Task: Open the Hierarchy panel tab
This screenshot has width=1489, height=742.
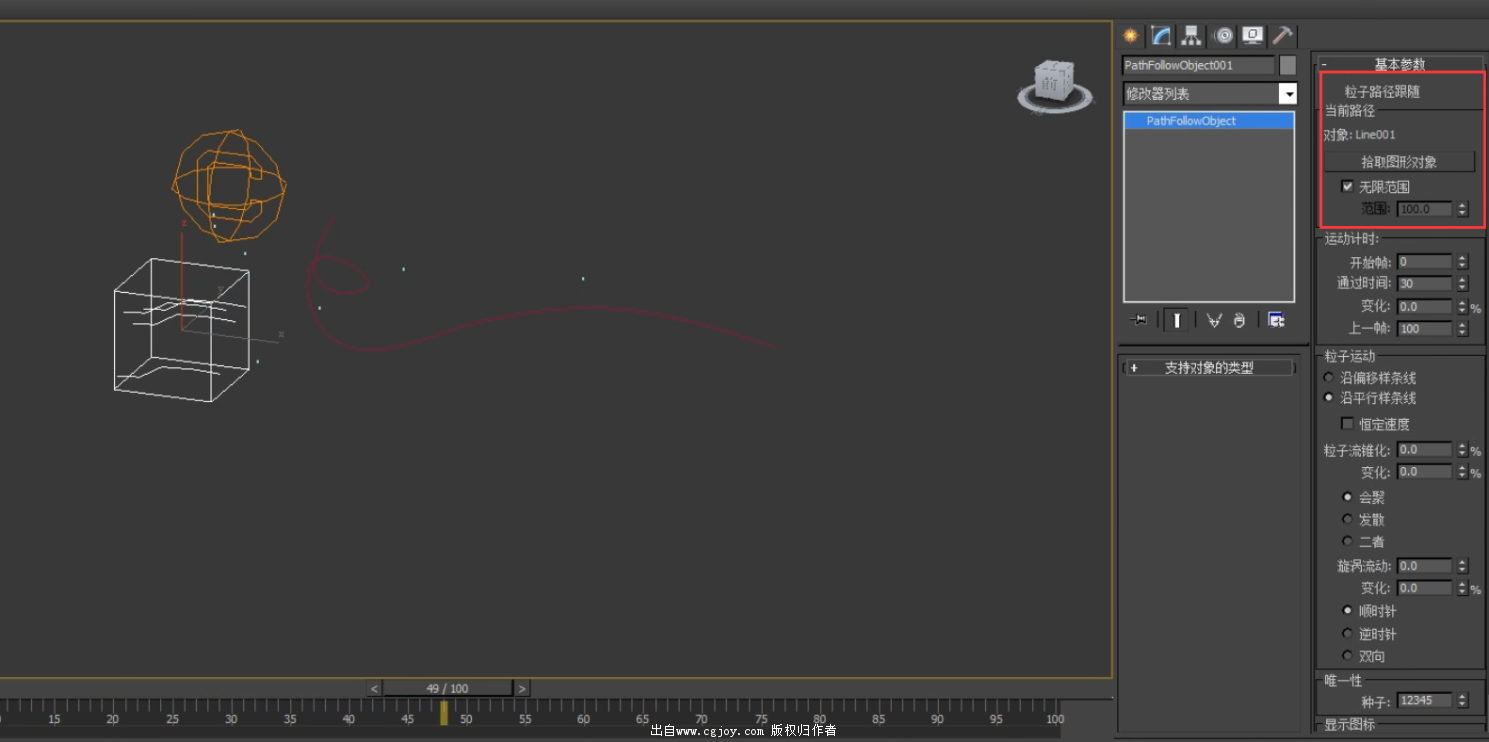Action: tap(1191, 35)
